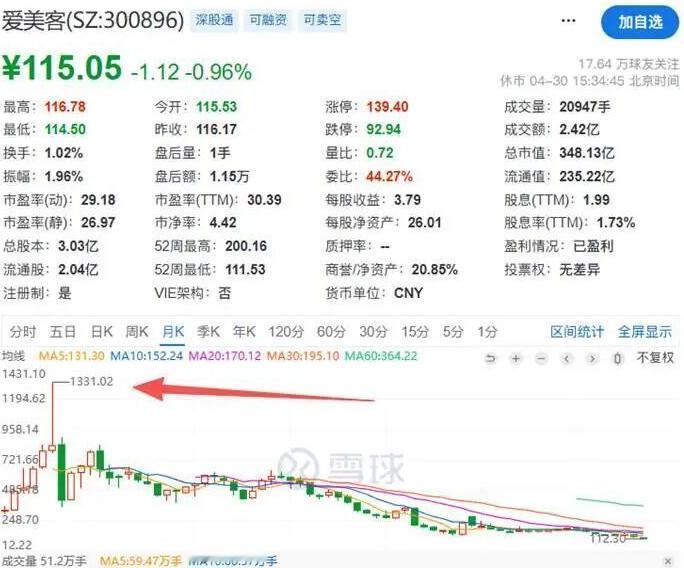Screen dimensions: 684x568
Task: Click the 涨停 value 139.40
Action: (387, 106)
